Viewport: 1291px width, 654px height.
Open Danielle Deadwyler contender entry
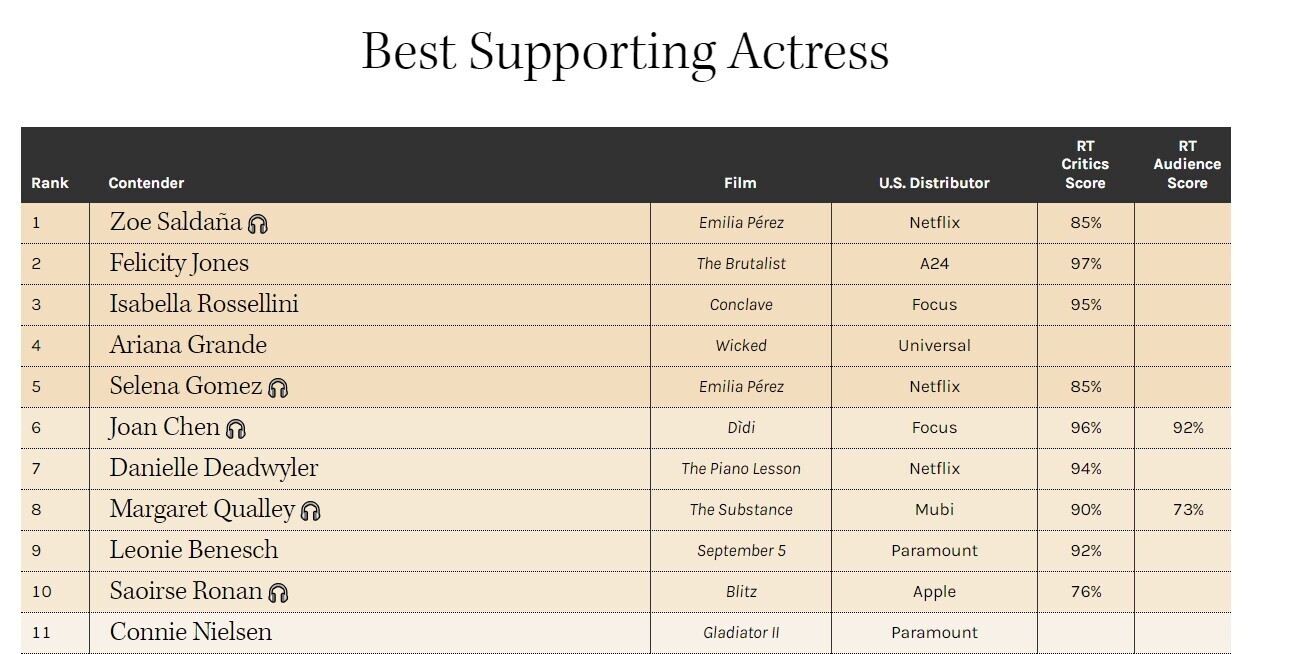pyautogui.click(x=214, y=468)
